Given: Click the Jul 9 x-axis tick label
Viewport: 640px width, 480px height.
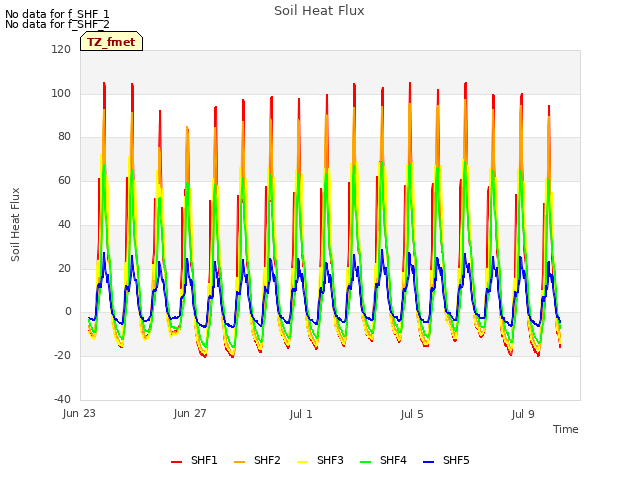Looking at the screenshot, I should (523, 414).
